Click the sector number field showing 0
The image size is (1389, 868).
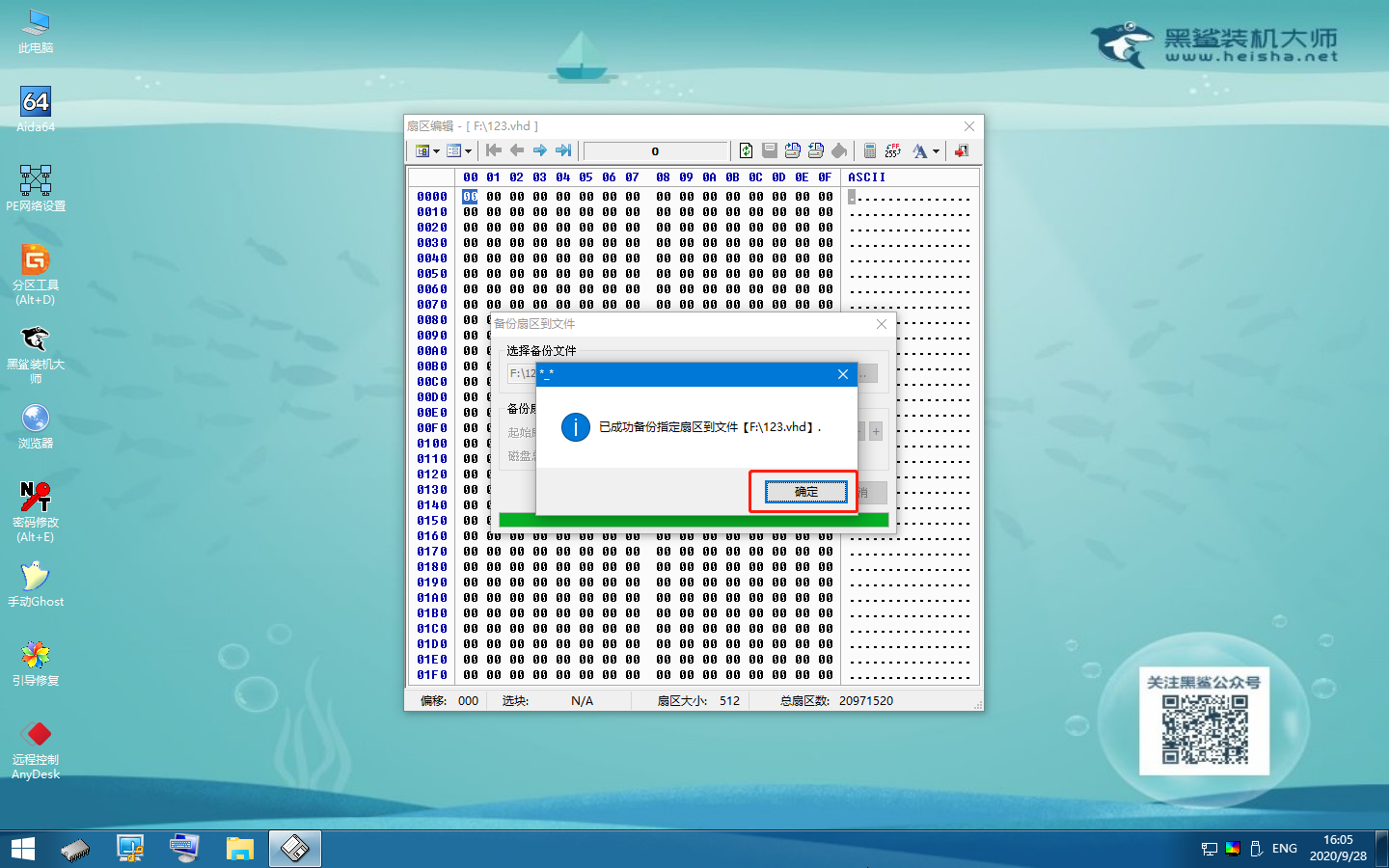pos(655,151)
